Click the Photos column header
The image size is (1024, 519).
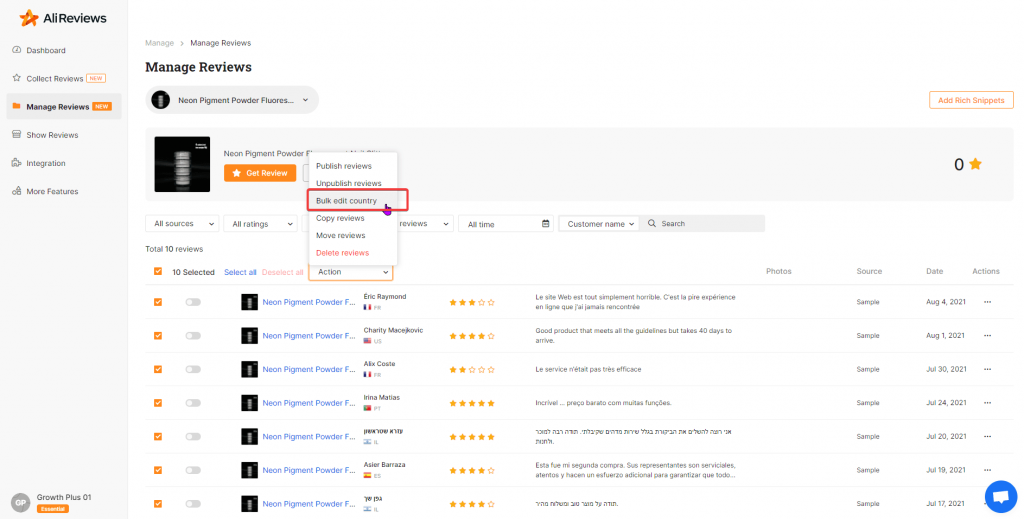point(778,271)
